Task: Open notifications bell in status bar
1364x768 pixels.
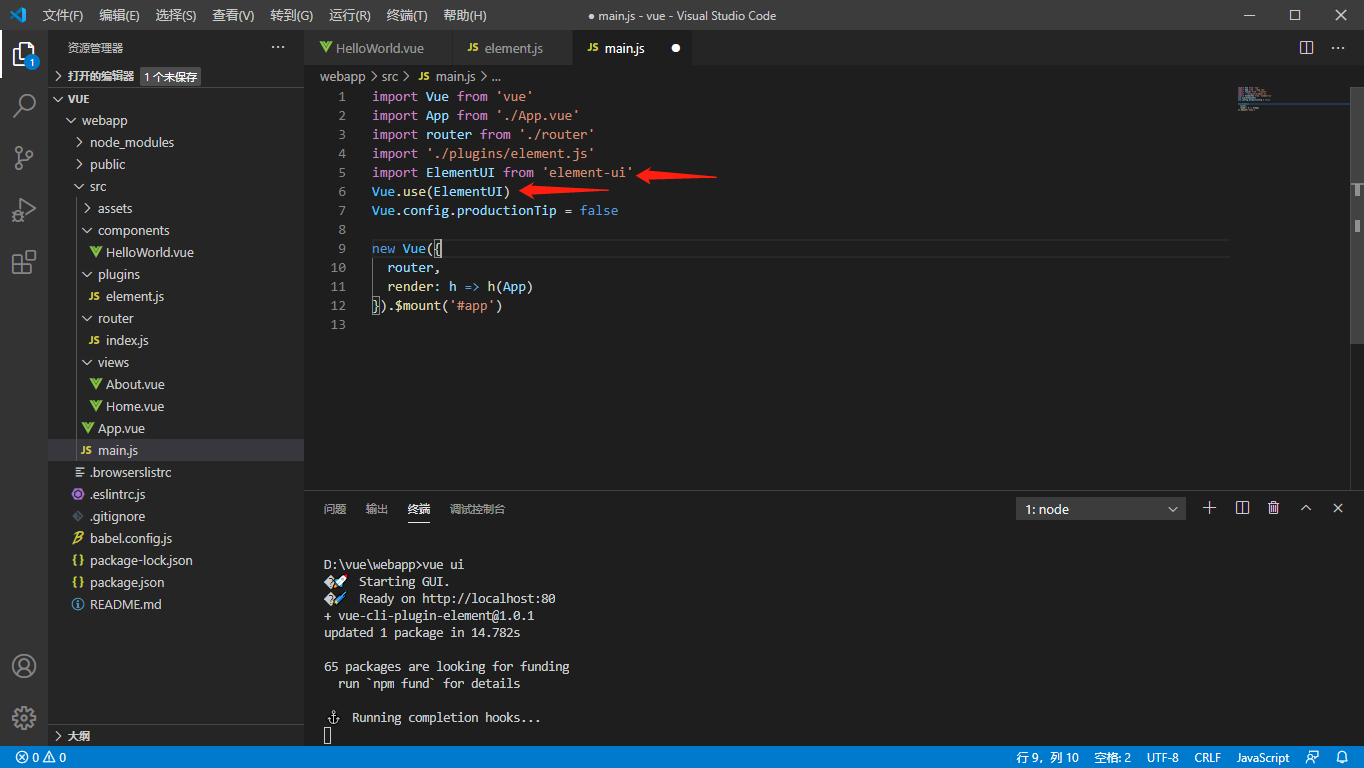Action: [1342, 757]
